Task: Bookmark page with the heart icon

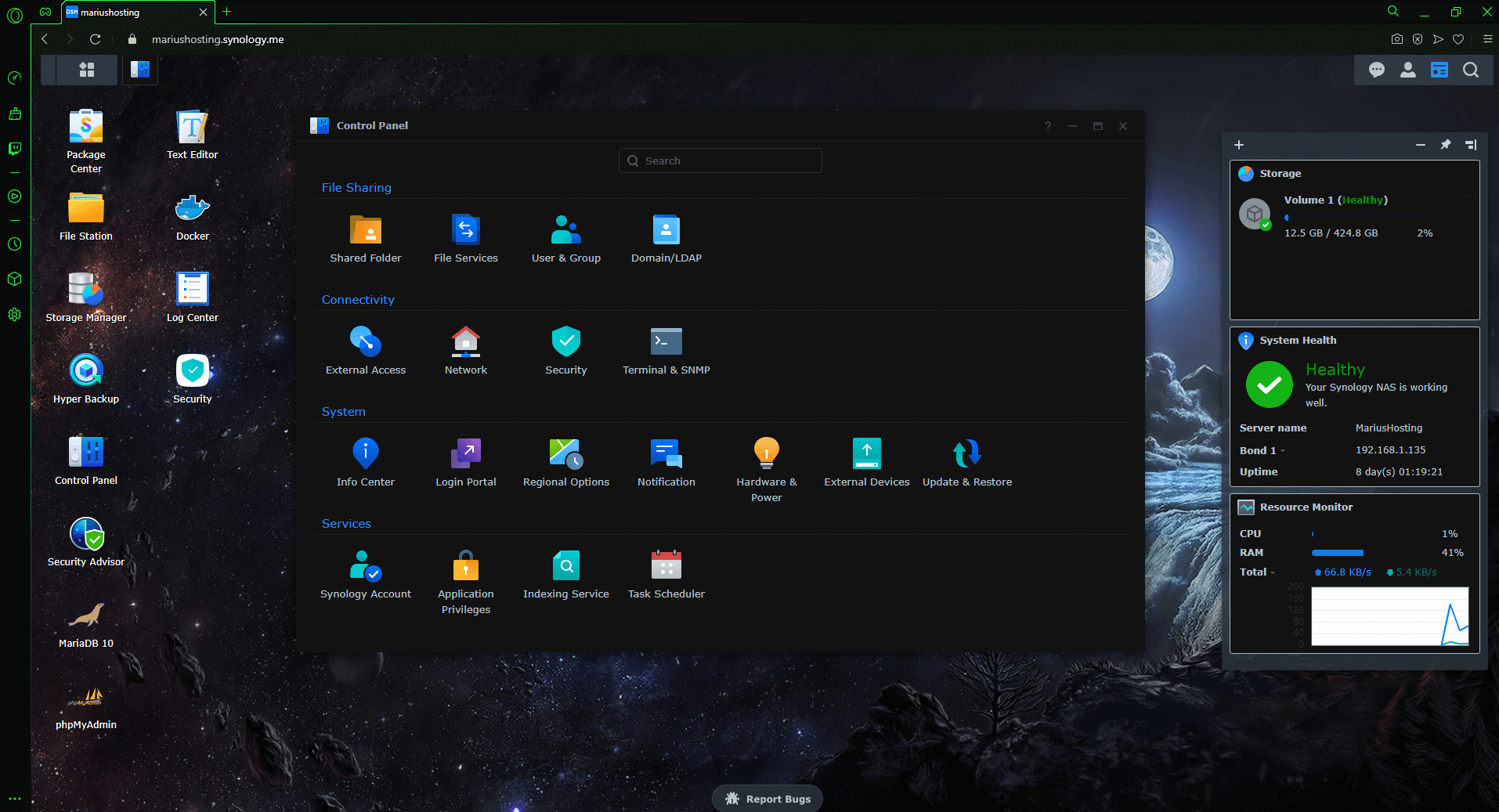Action: (1458, 39)
